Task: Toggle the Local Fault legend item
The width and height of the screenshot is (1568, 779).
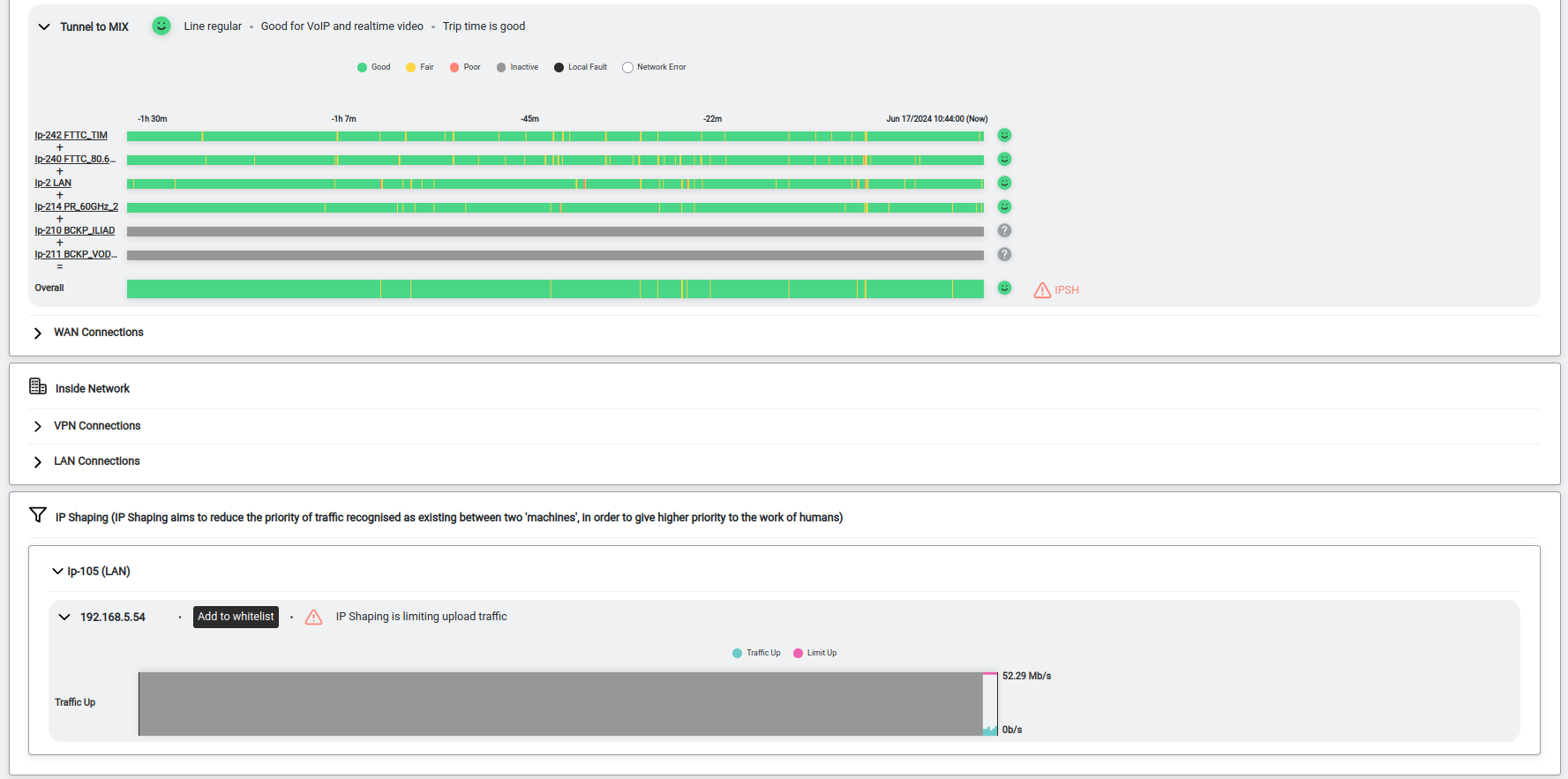Action: click(581, 67)
